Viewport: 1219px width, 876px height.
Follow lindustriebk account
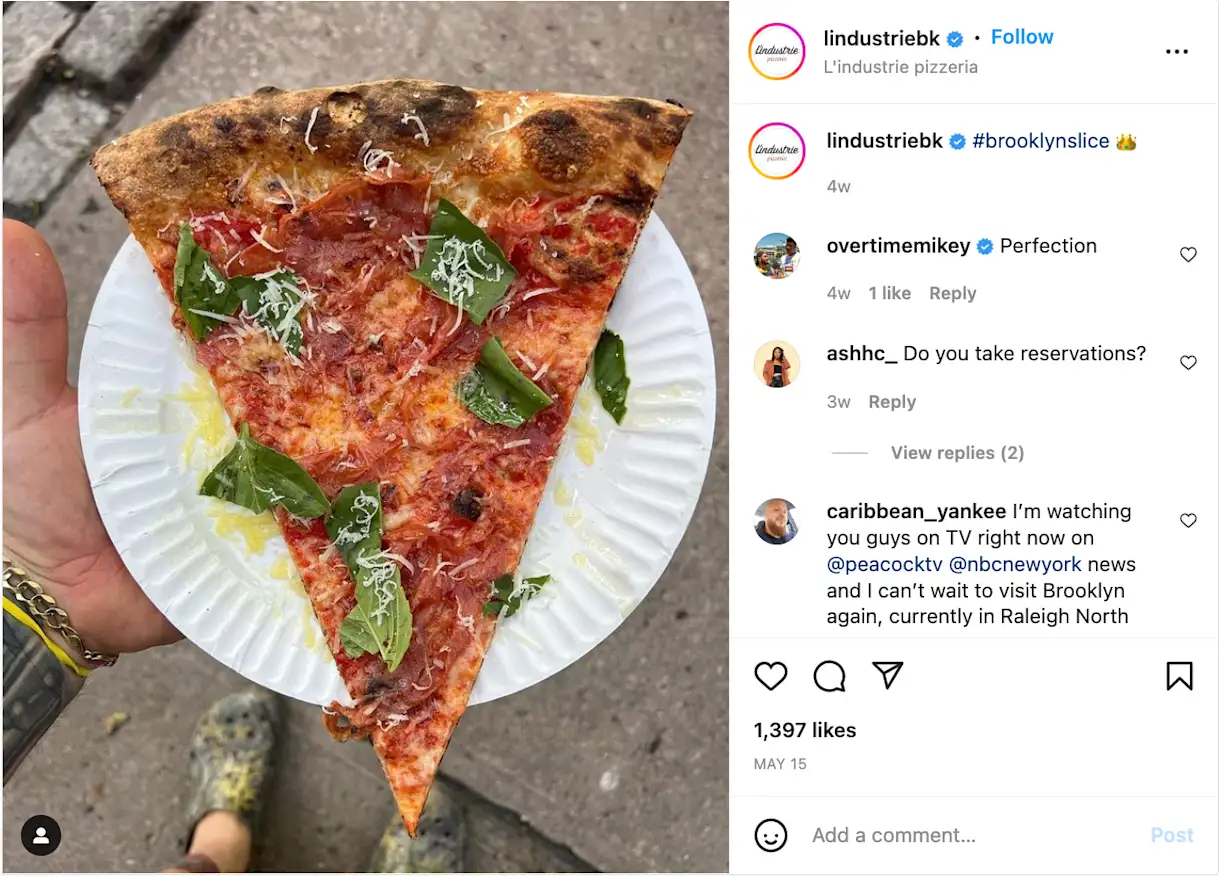click(x=1021, y=37)
